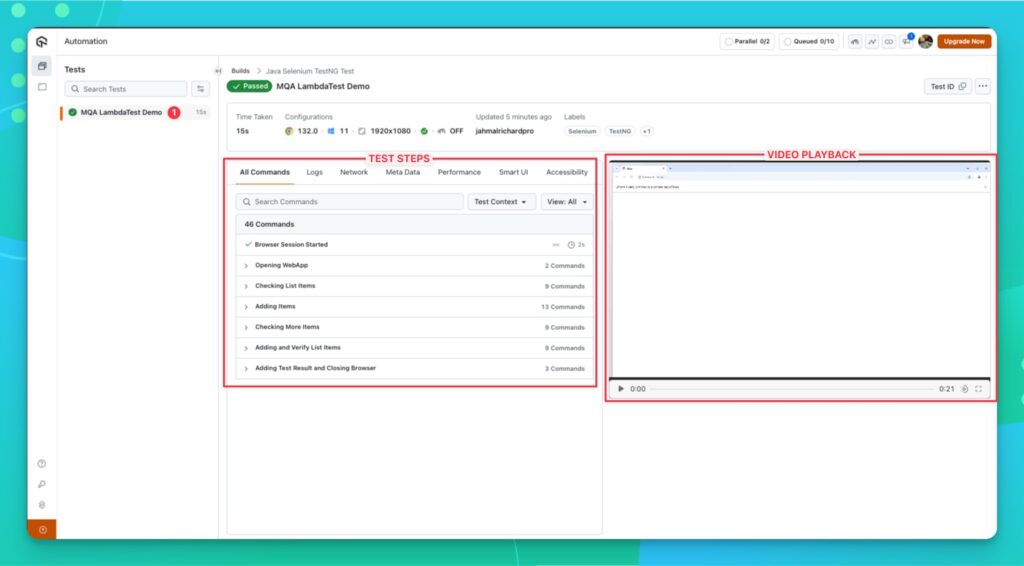Switch to the Accessibility tab
Viewport: 1024px width, 566px height.
click(567, 172)
